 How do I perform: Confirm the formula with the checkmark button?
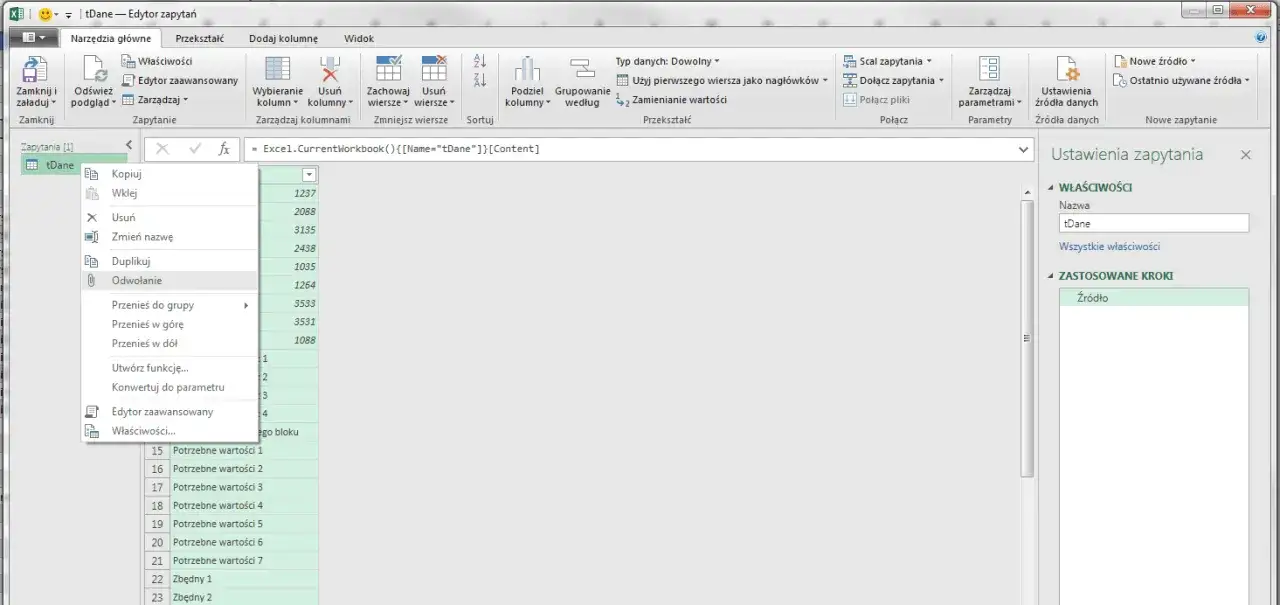(194, 149)
